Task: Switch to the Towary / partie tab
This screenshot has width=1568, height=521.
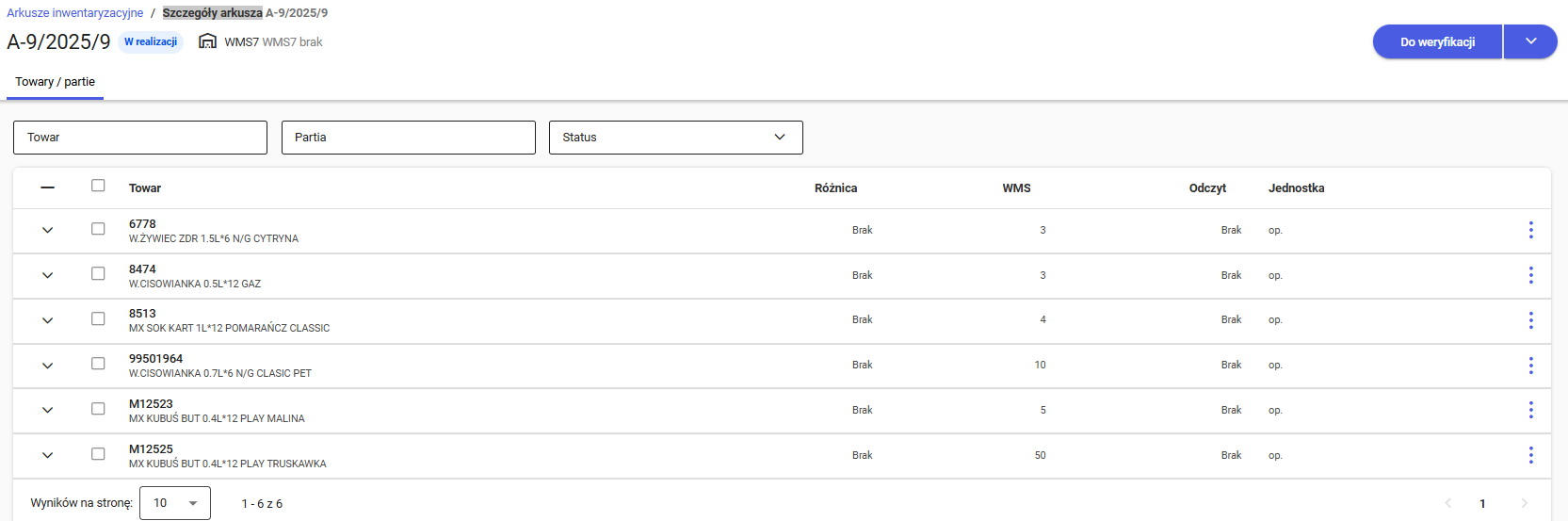Action: [x=55, y=82]
